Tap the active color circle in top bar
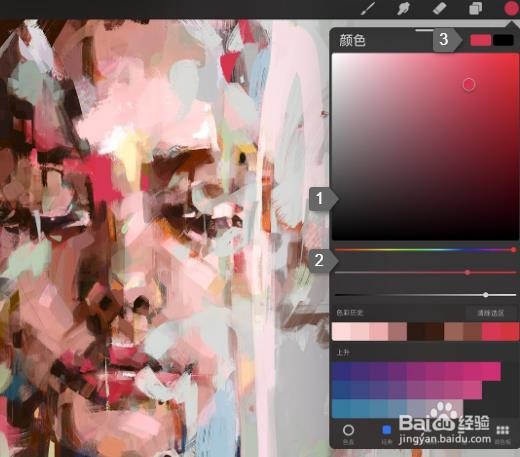520x457 pixels. click(x=511, y=8)
